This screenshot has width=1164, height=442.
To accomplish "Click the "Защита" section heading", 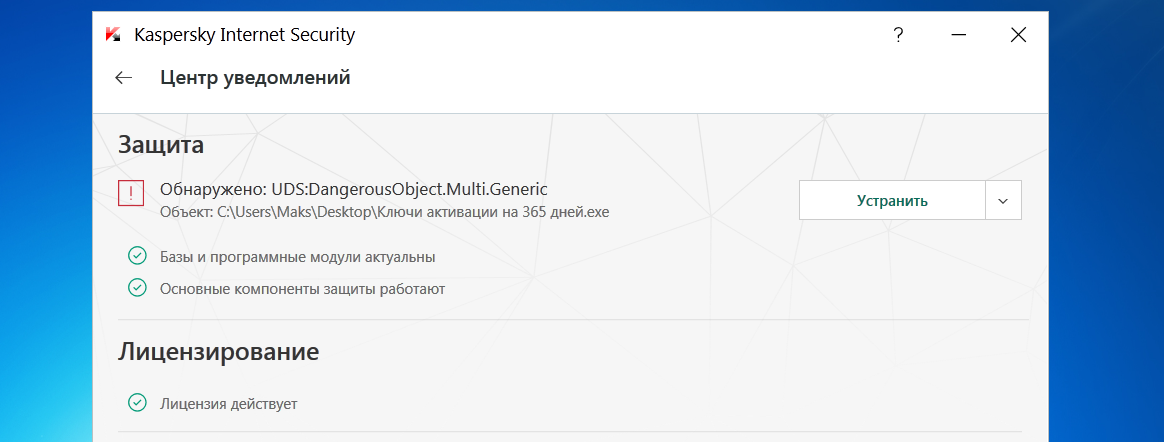I will click(161, 145).
